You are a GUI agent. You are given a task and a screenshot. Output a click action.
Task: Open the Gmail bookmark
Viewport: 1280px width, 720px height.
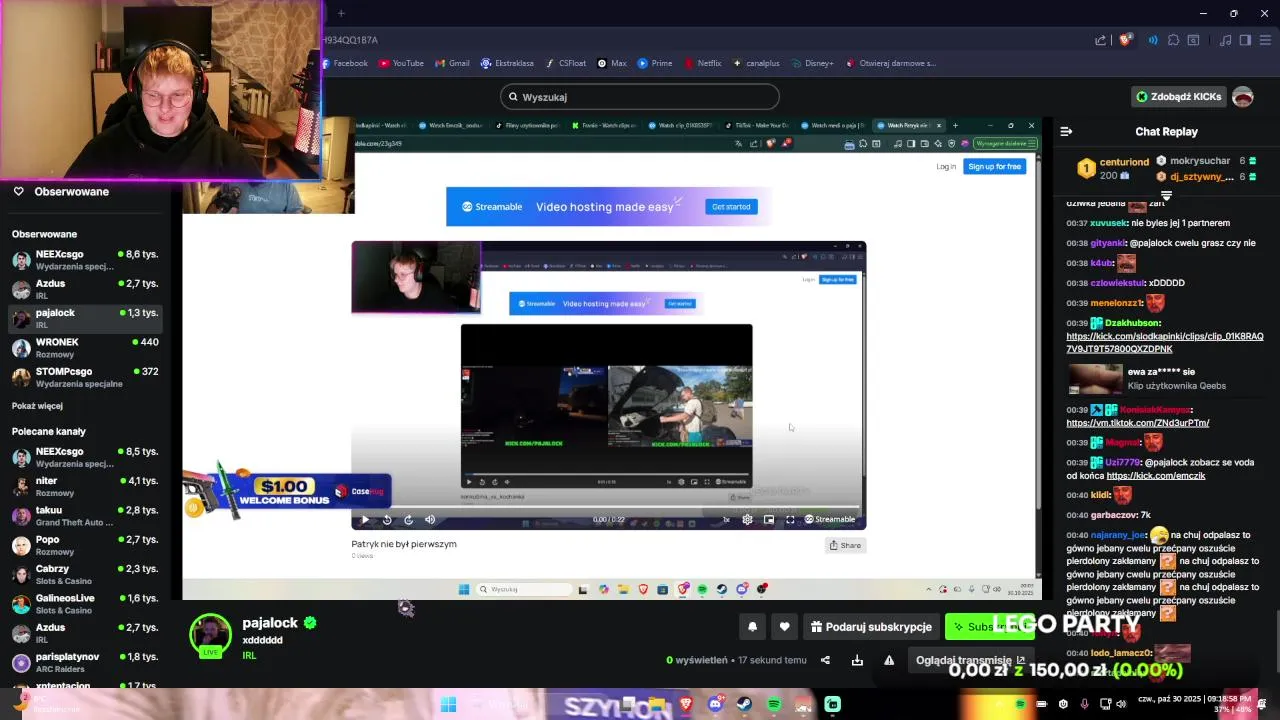pyautogui.click(x=452, y=63)
